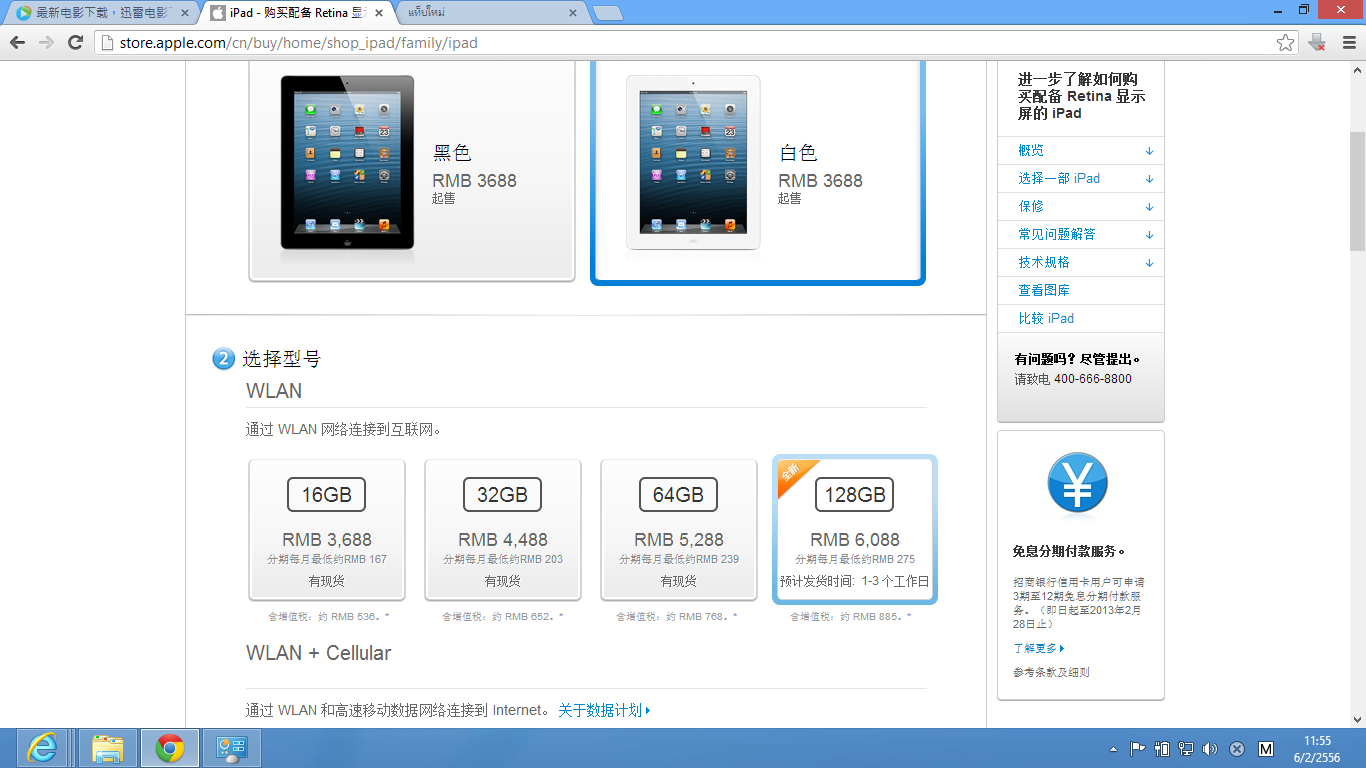Check the battery power tray icon
Screen dimensions: 1366x768
pyautogui.click(x=1162, y=749)
